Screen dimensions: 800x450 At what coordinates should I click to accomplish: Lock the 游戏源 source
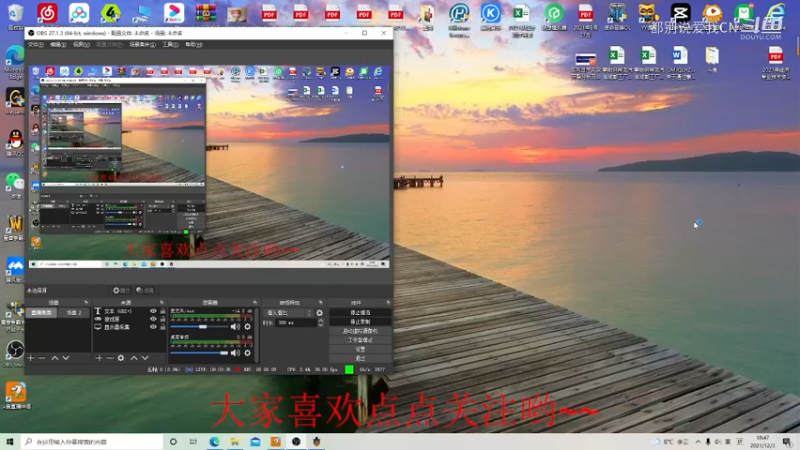(162, 319)
